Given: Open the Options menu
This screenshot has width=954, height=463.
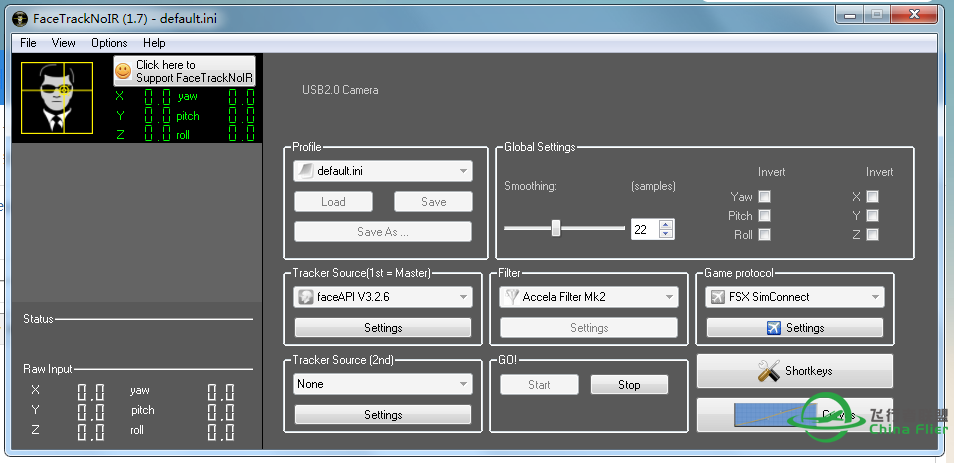Looking at the screenshot, I should tap(109, 43).
